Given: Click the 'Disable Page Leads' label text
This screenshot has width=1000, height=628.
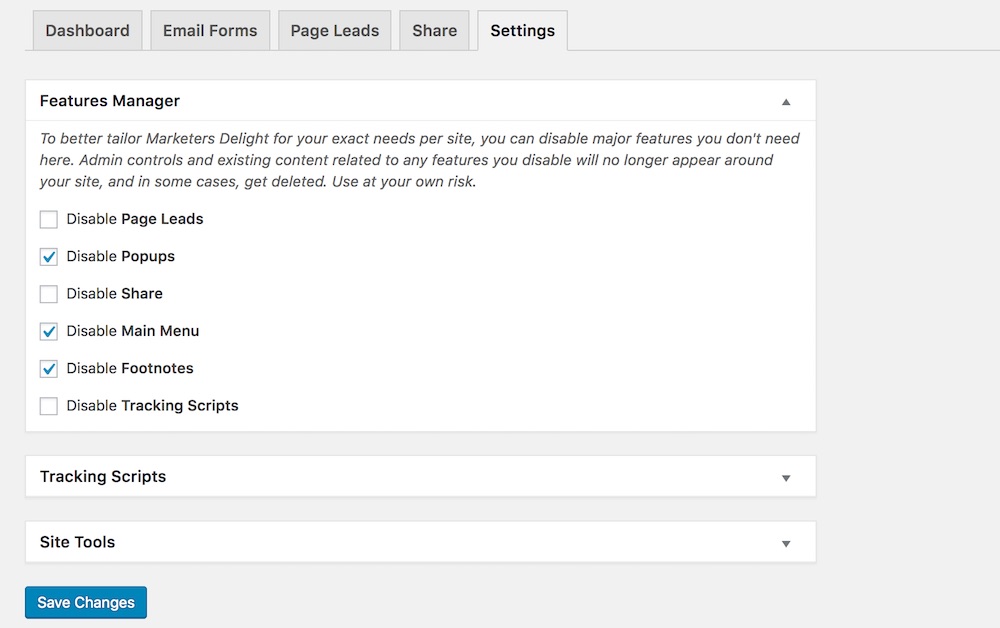Looking at the screenshot, I should [135, 219].
